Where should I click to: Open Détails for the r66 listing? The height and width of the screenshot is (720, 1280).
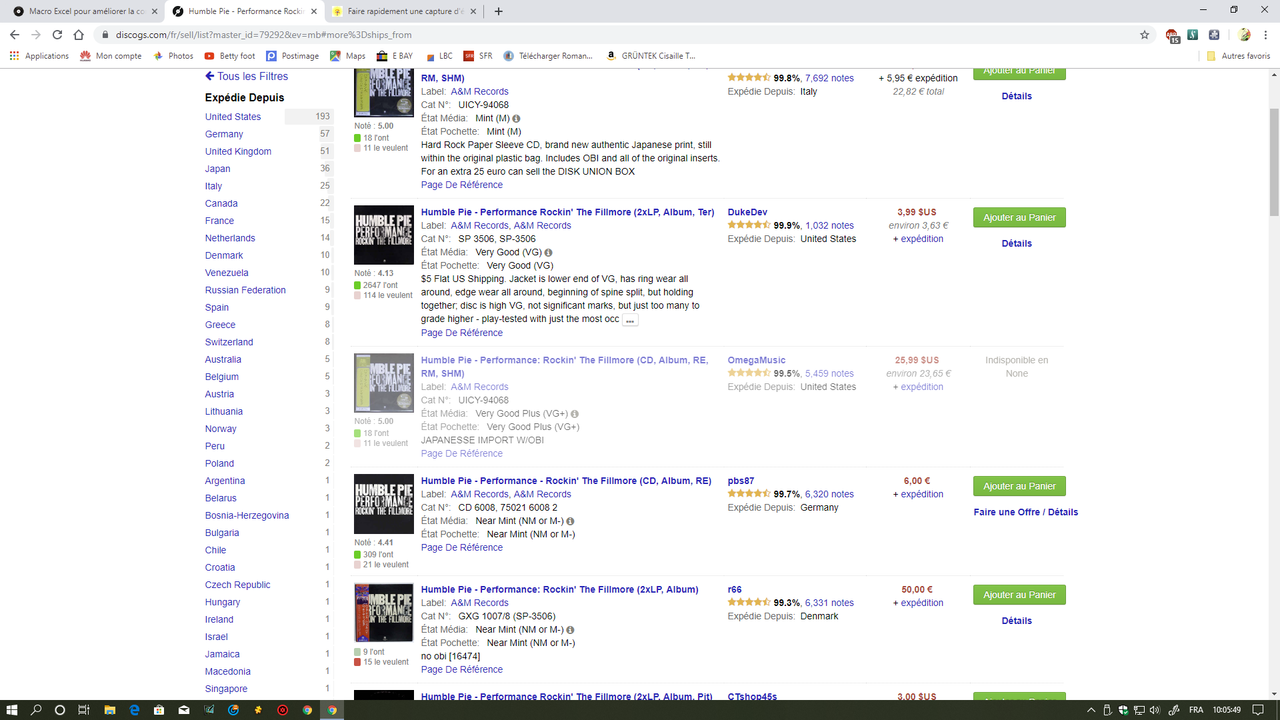point(1016,621)
